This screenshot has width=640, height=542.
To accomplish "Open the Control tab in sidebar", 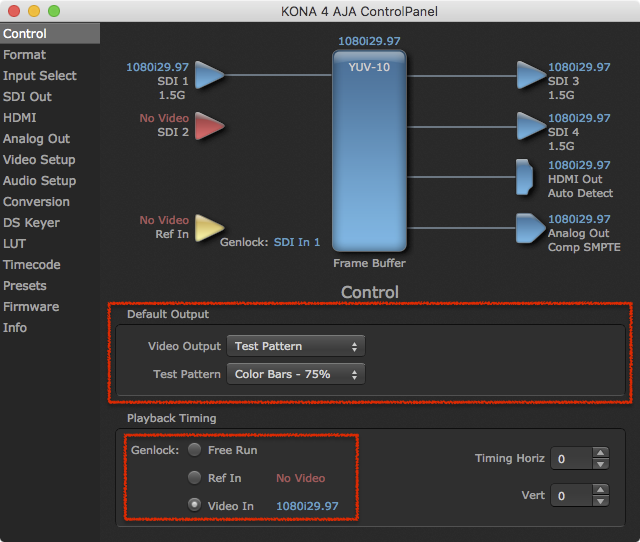I will pyautogui.click(x=50, y=33).
